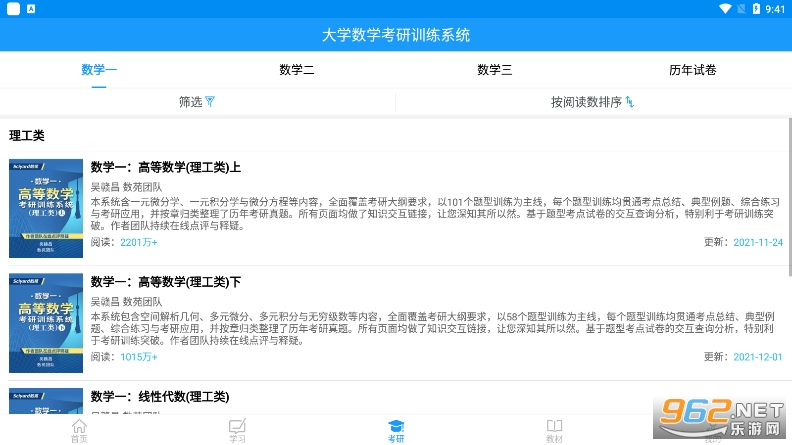Screen dimensions: 792x445
Task: Click the no-signal status bar icon
Action: (x=741, y=9)
